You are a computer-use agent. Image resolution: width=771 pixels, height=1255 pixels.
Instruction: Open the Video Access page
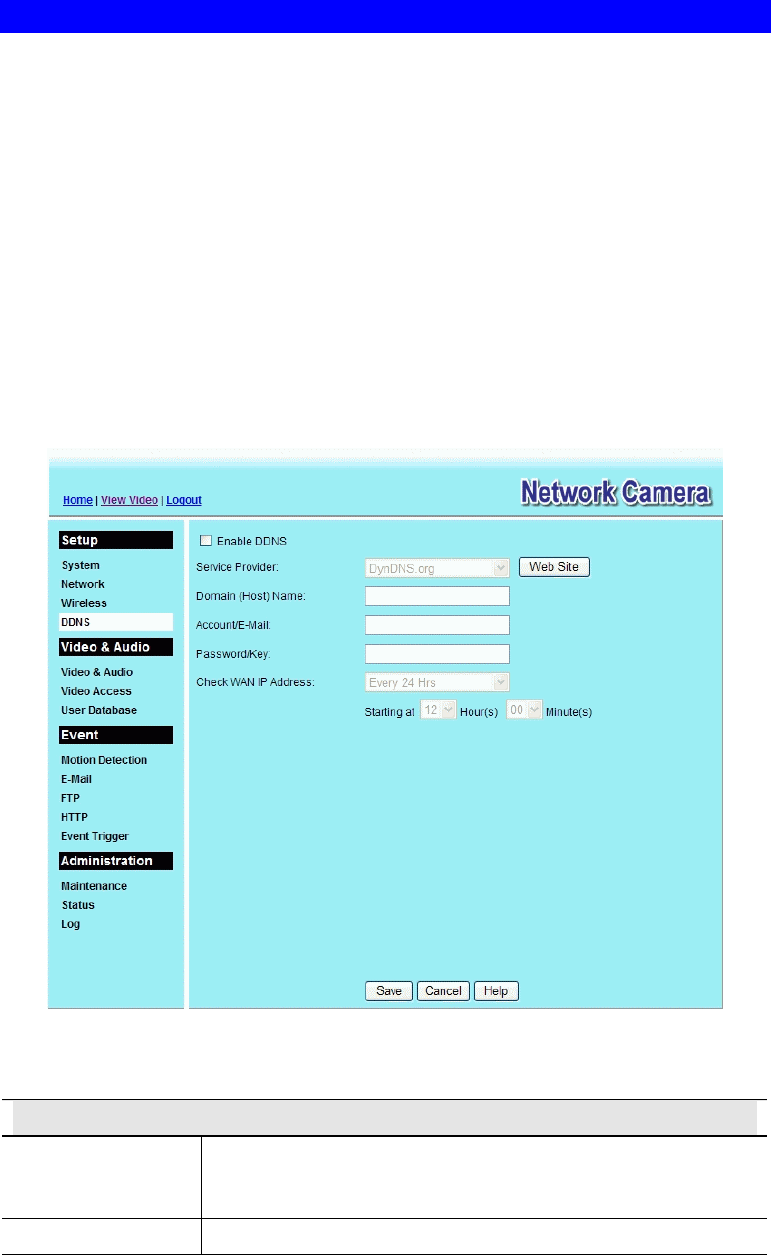pos(96,691)
